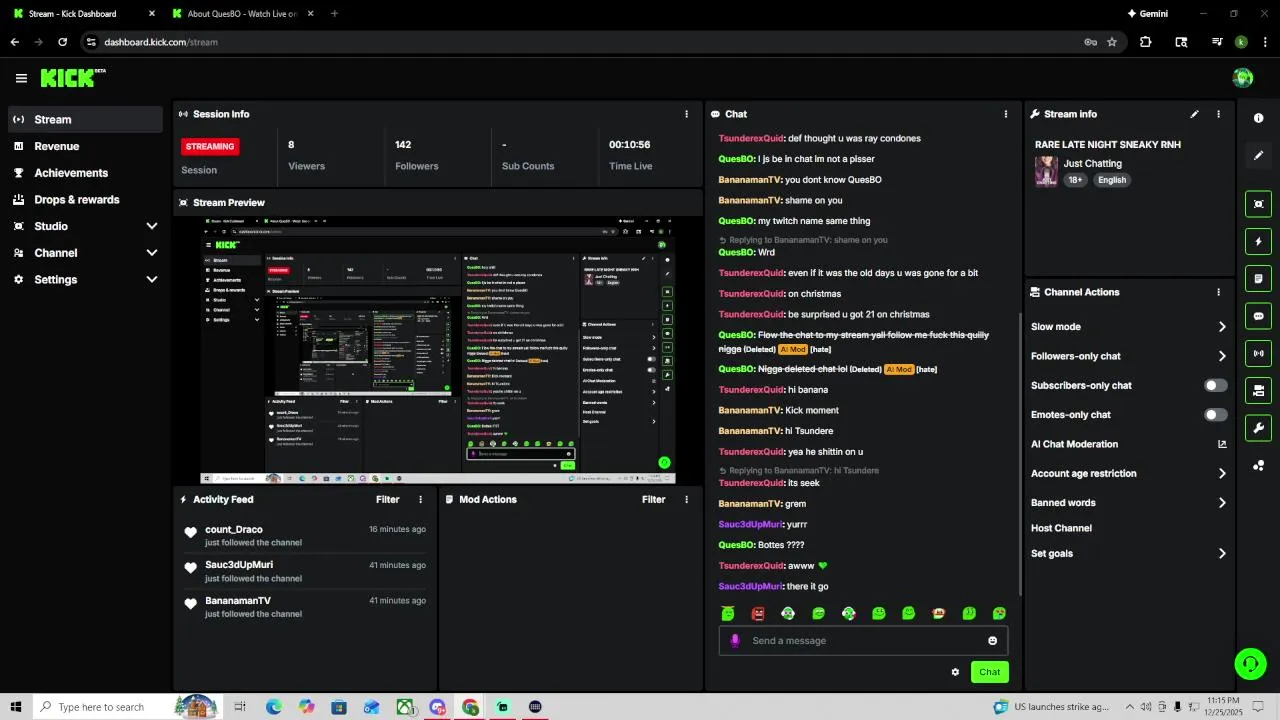This screenshot has height=720, width=1280.
Task: Open Achievements in sidebar
Action: click(85, 173)
